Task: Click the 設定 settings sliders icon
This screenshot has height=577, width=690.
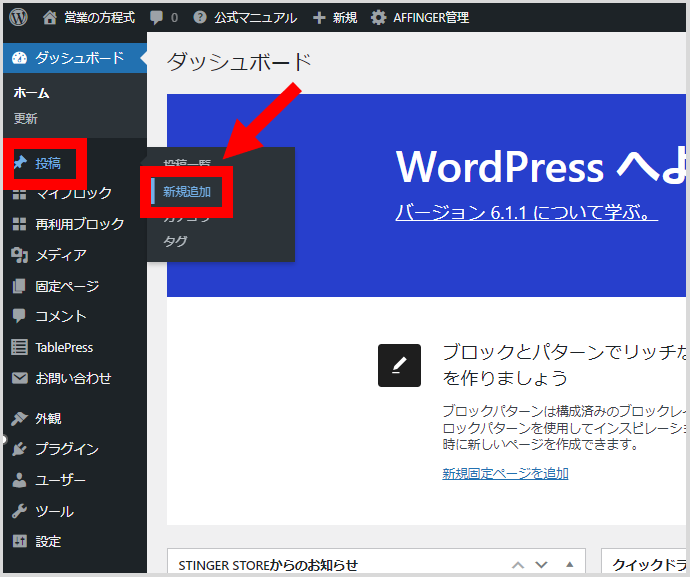Action: pos(19,541)
